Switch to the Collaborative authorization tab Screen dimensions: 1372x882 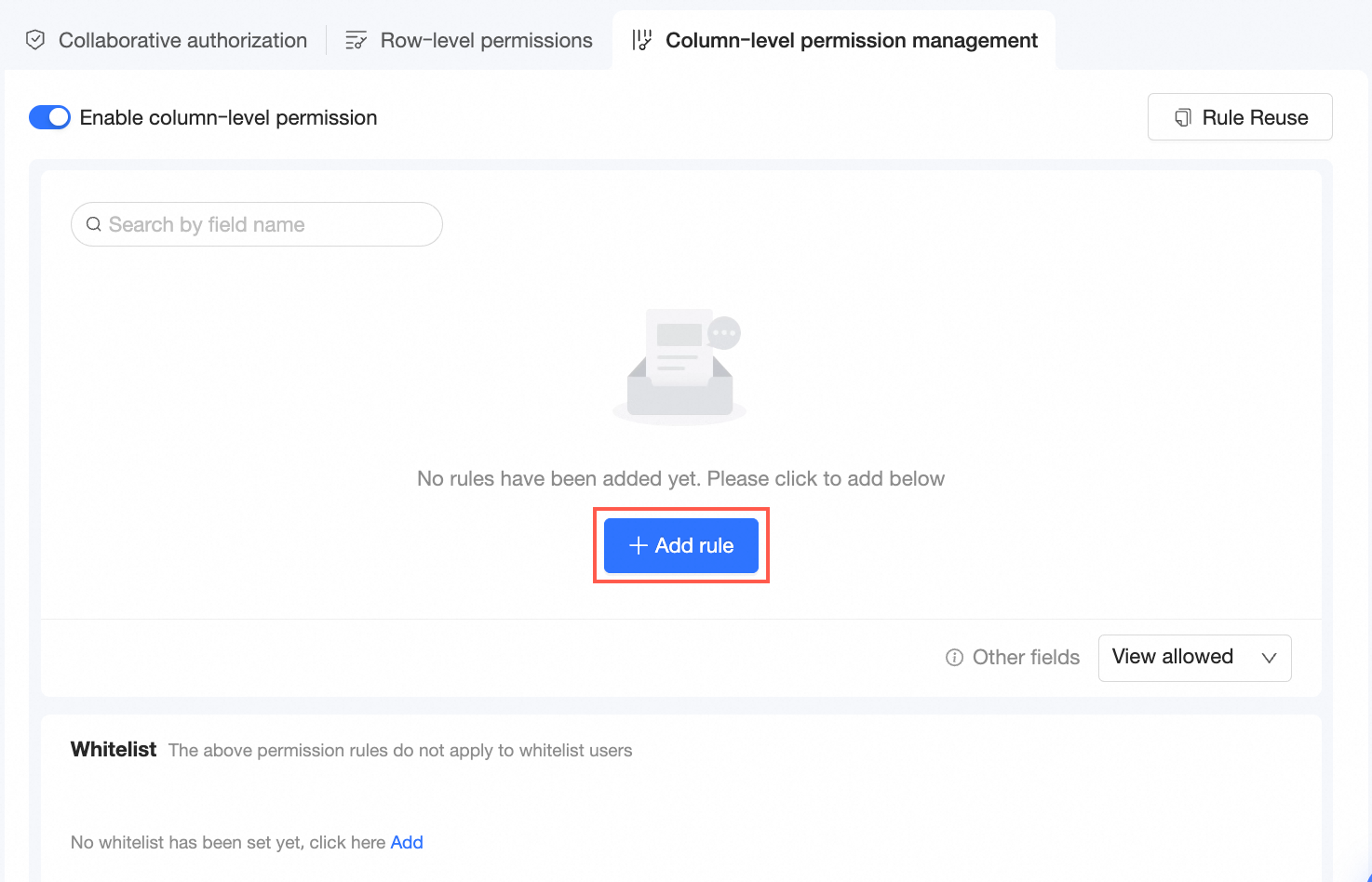(x=182, y=40)
